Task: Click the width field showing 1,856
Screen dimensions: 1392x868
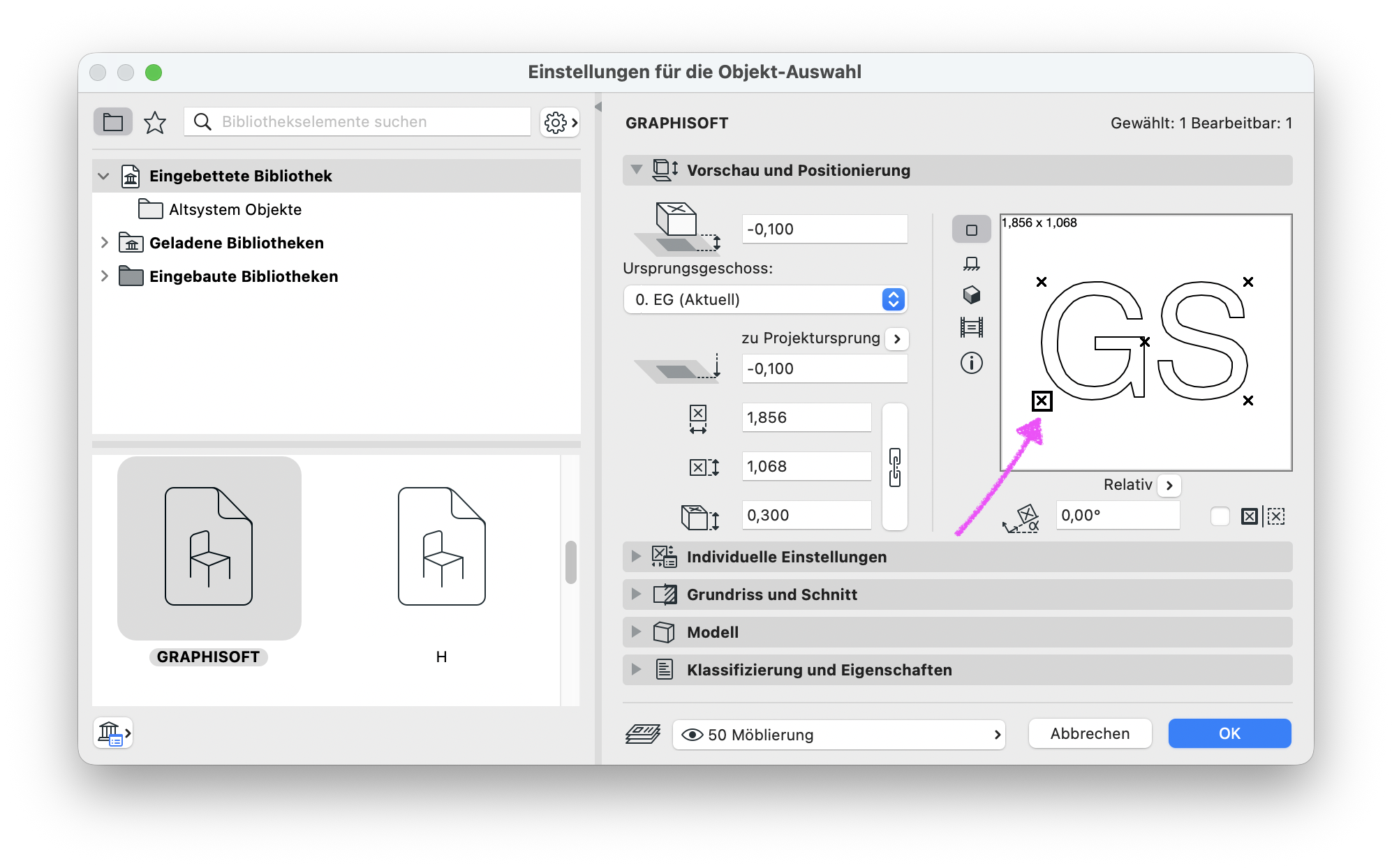Action: tap(806, 417)
